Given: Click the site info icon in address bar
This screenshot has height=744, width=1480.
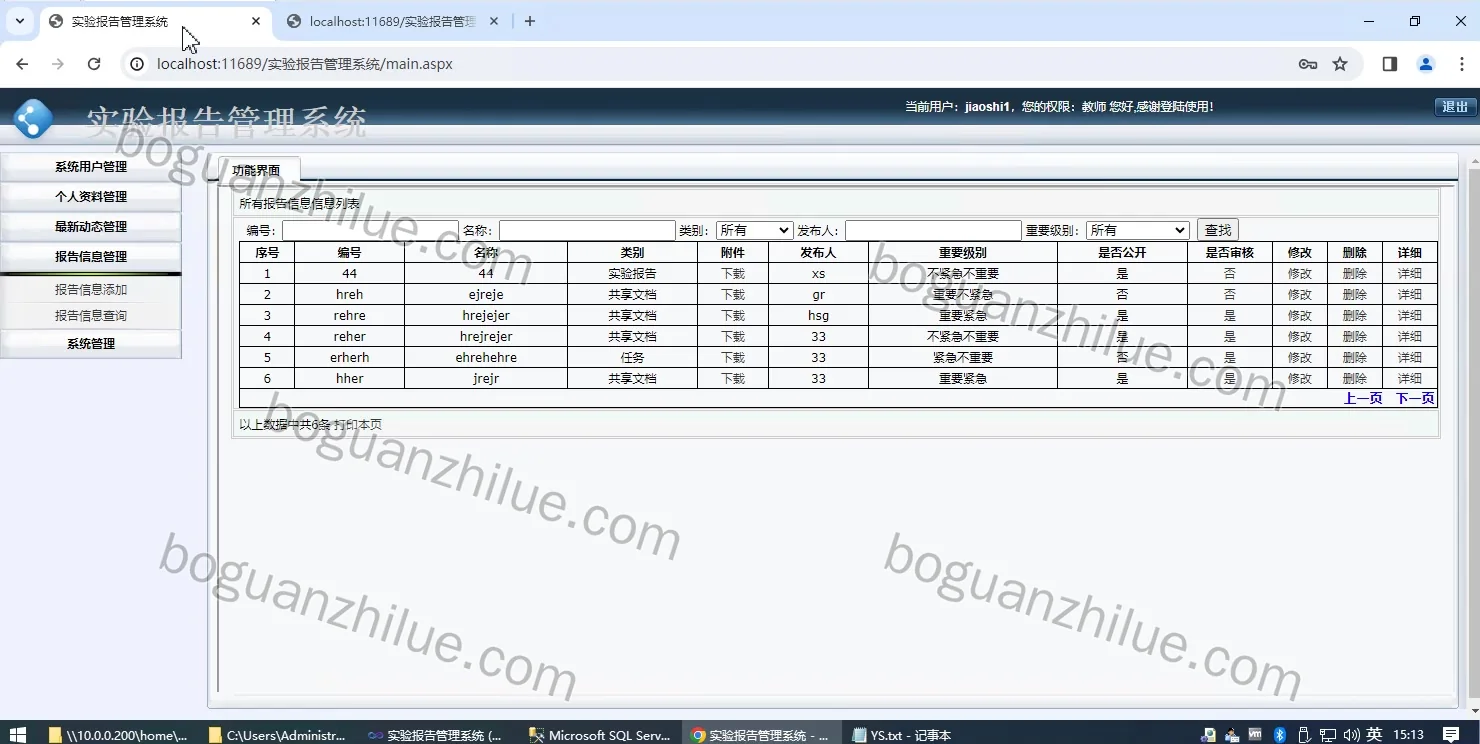Looking at the screenshot, I should point(138,64).
